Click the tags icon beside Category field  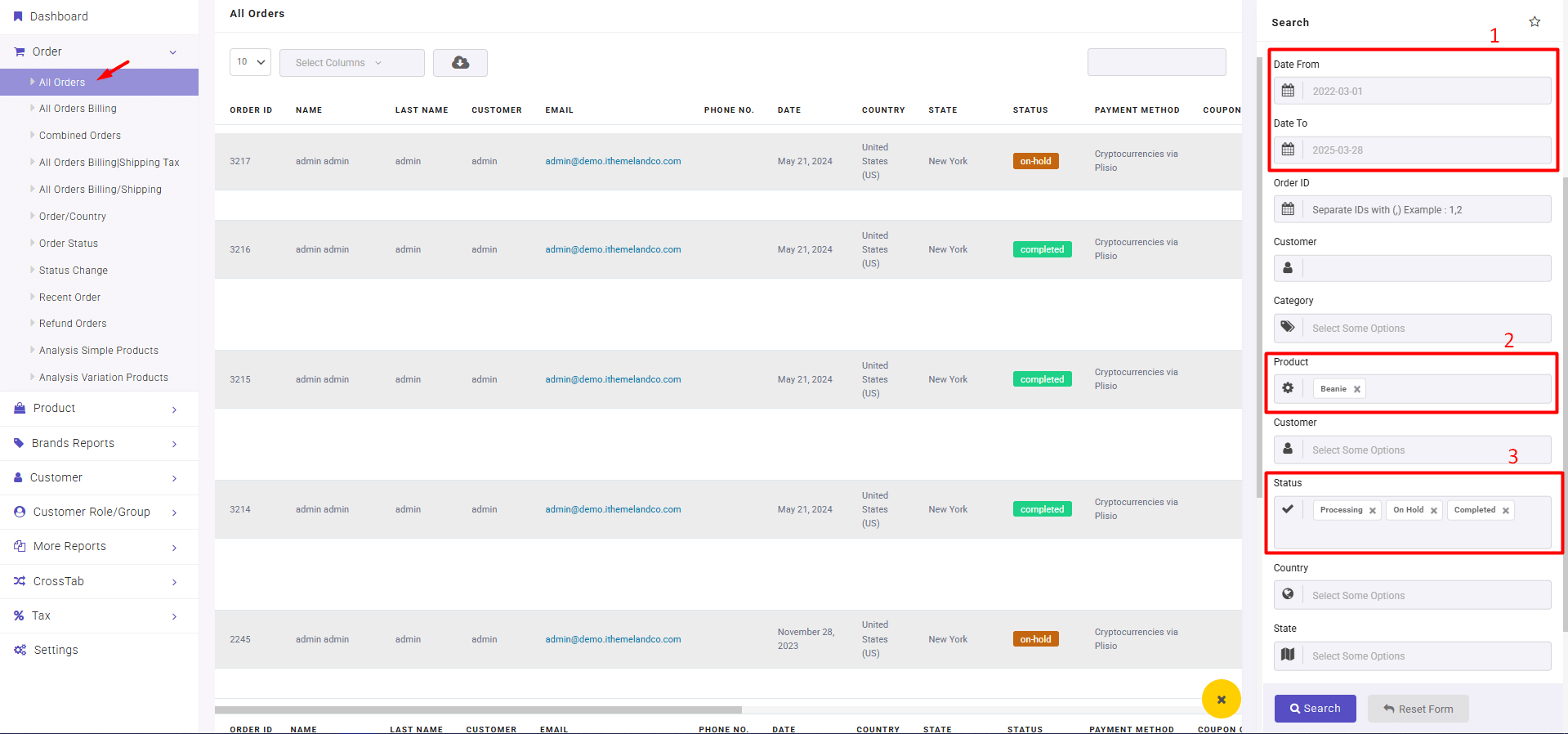1288,328
